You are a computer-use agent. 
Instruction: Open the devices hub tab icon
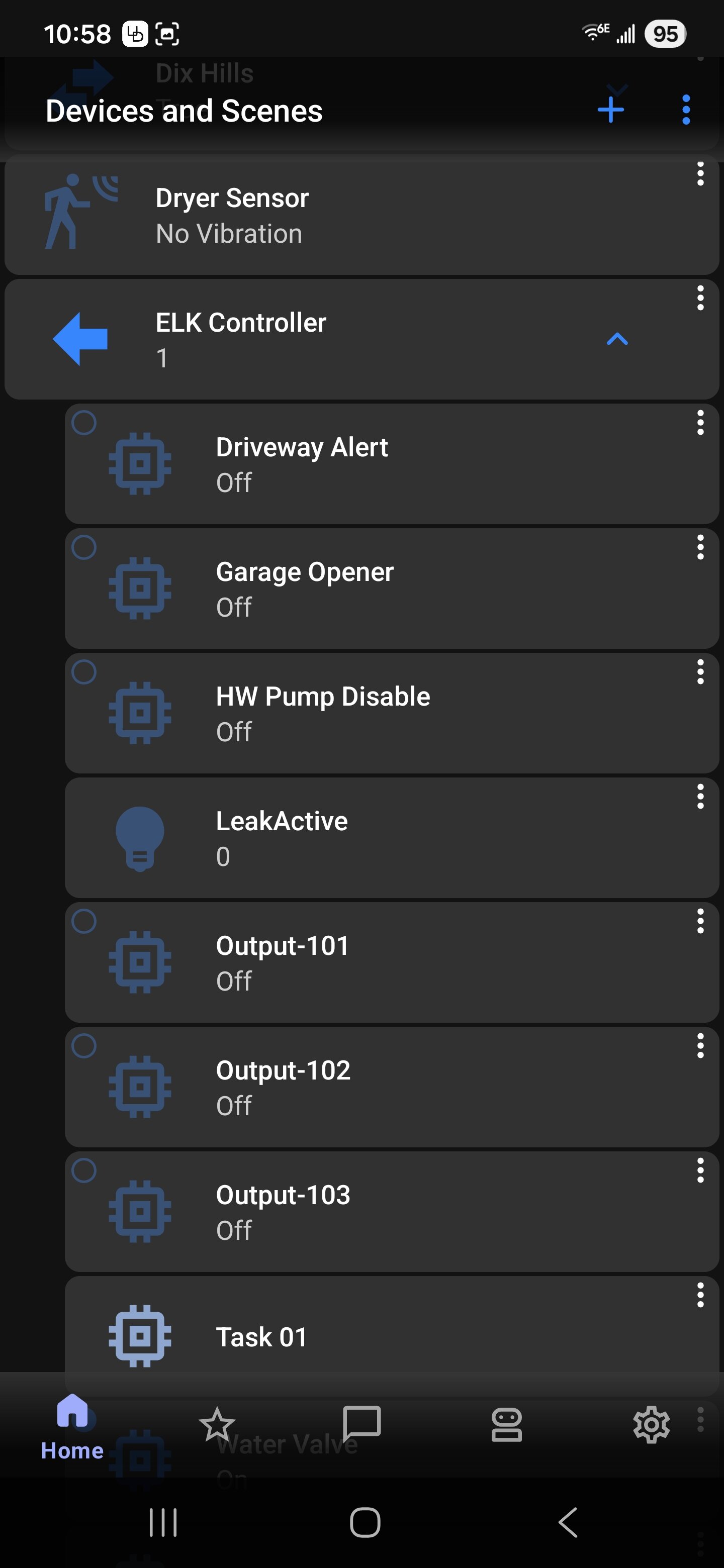tap(507, 1424)
